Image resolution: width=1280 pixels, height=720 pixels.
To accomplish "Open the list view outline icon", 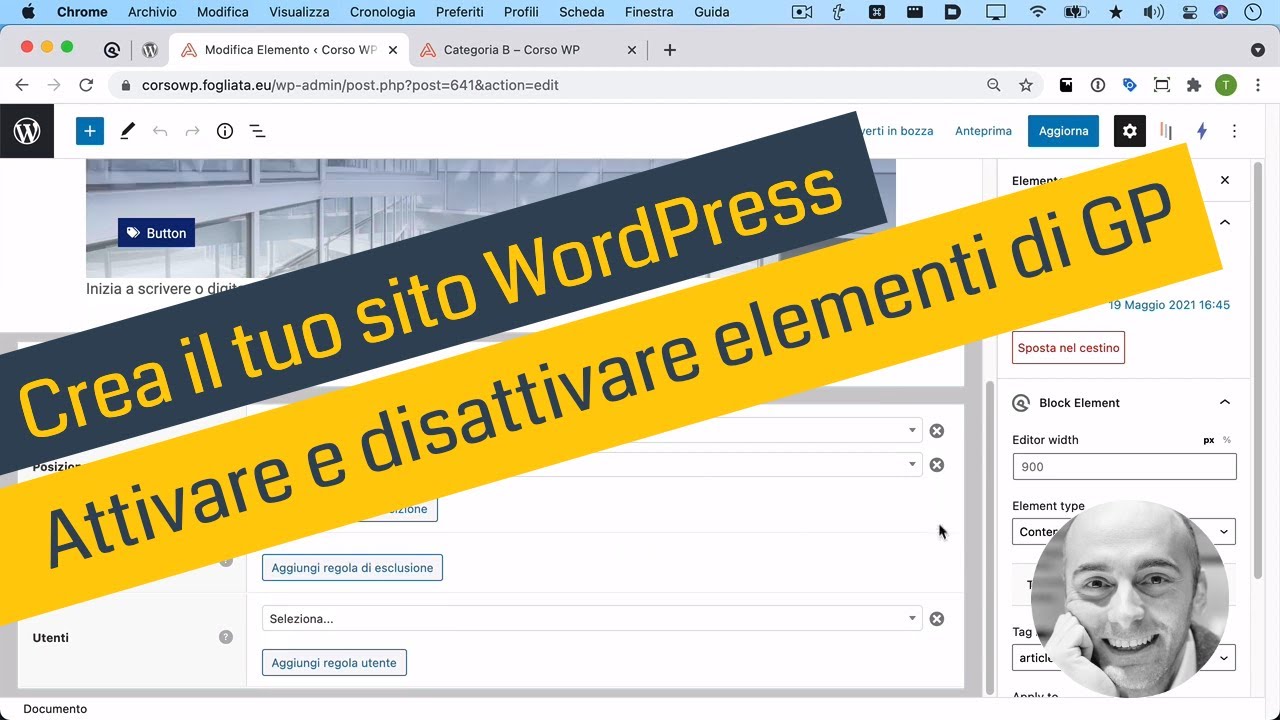I will click(x=257, y=131).
